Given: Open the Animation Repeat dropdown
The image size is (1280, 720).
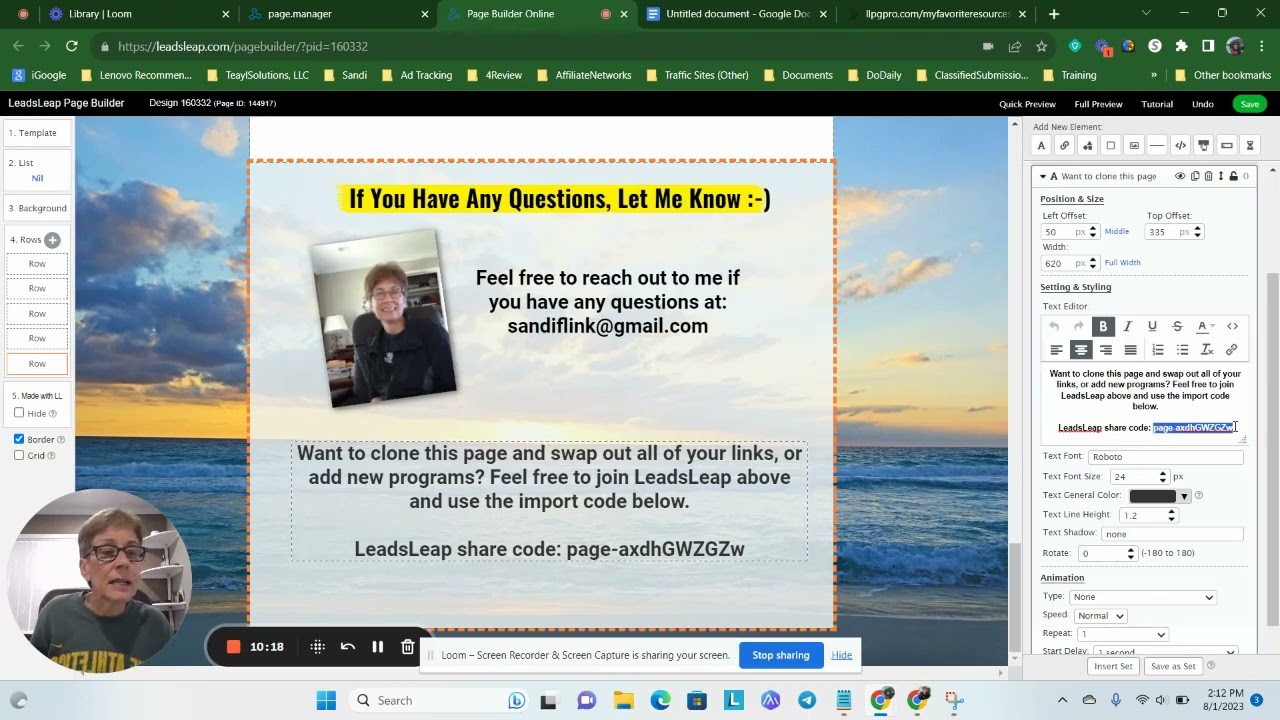Looking at the screenshot, I should [1122, 634].
